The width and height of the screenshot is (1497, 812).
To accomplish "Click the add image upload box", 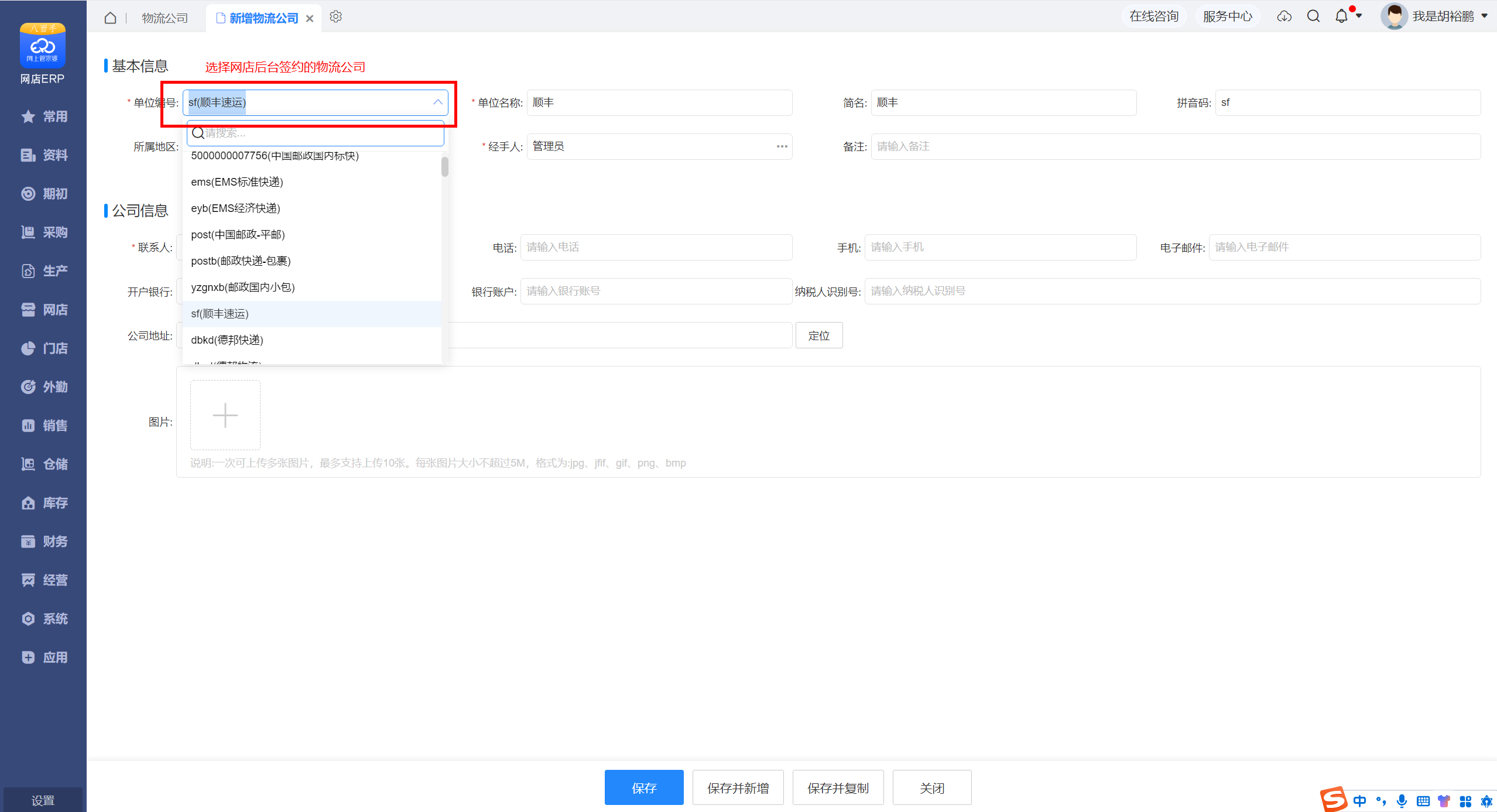I will tap(225, 415).
